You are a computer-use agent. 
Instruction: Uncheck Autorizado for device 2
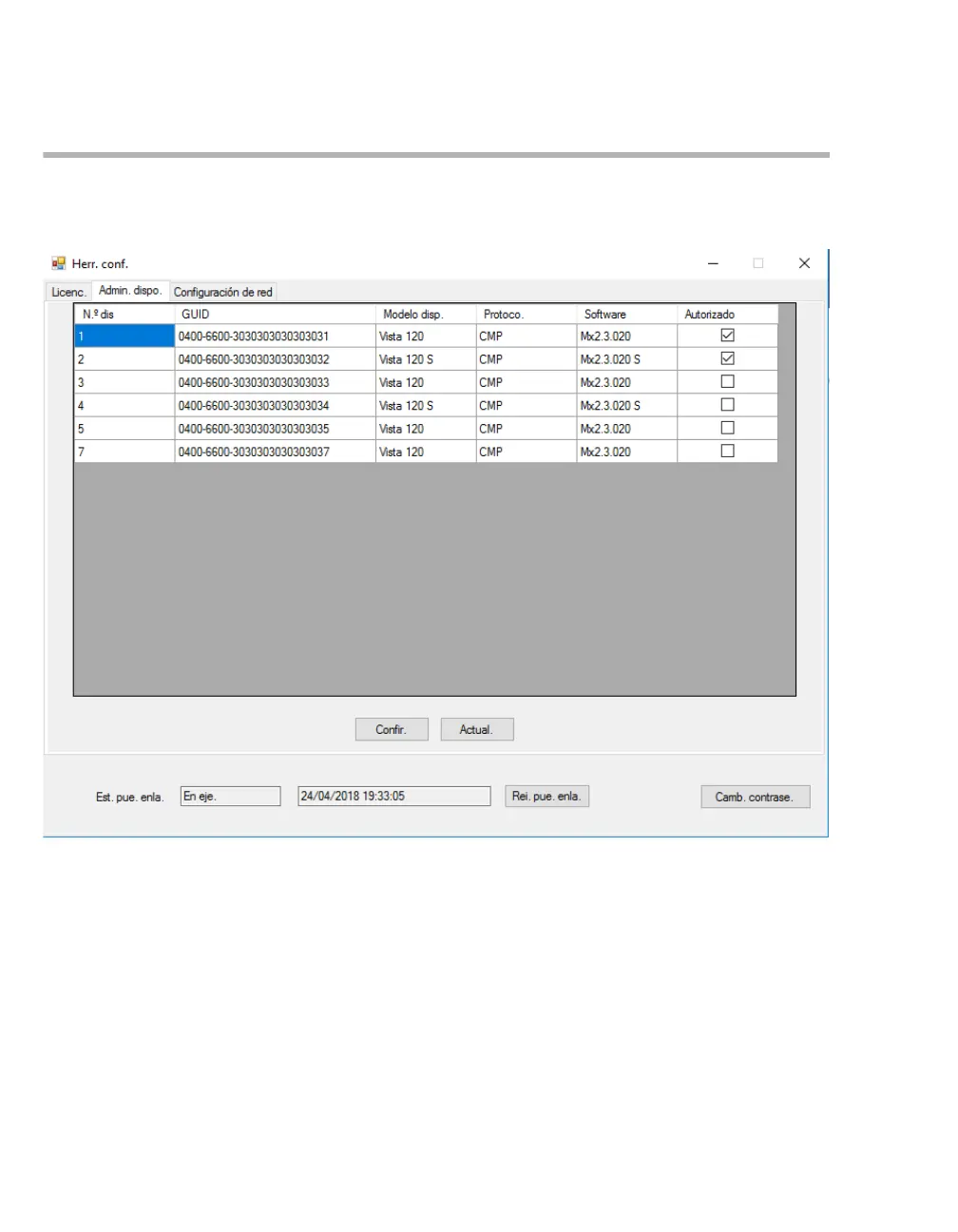click(x=727, y=358)
